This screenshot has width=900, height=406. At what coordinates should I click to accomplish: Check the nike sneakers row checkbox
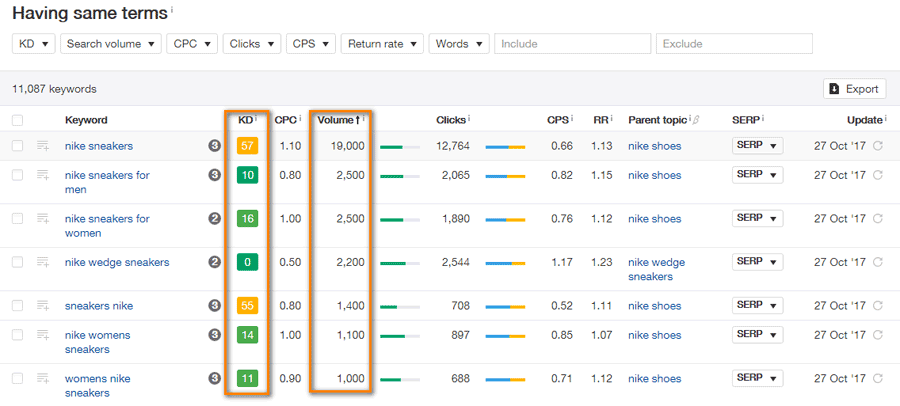(18, 146)
